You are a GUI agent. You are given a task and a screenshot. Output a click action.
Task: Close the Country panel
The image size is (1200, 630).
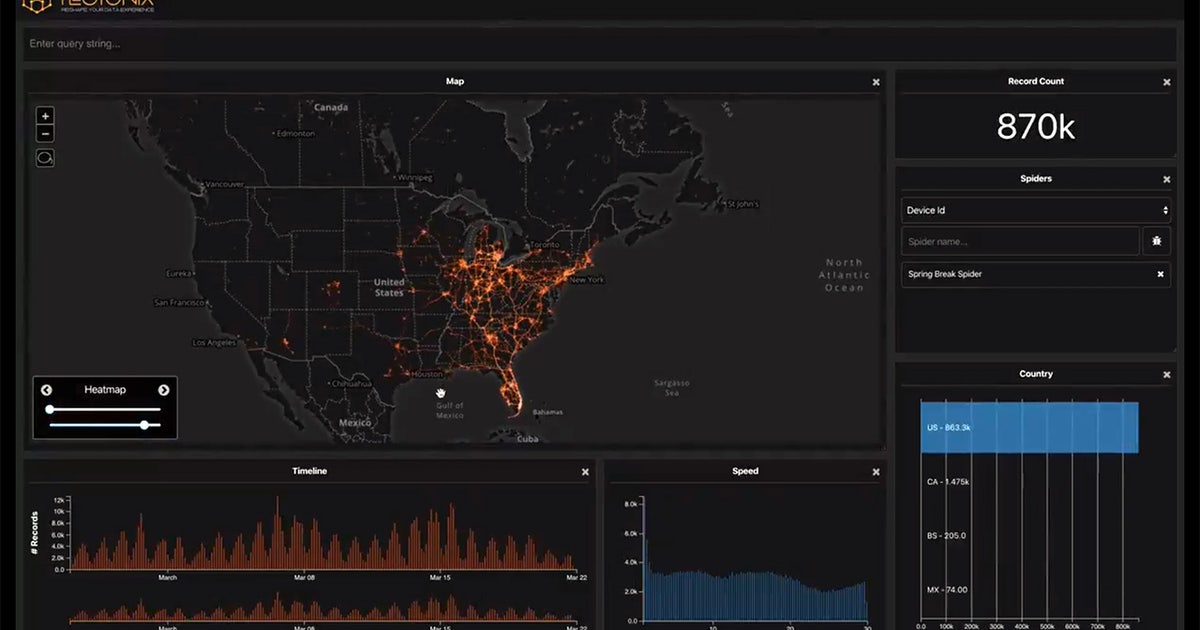1166,375
